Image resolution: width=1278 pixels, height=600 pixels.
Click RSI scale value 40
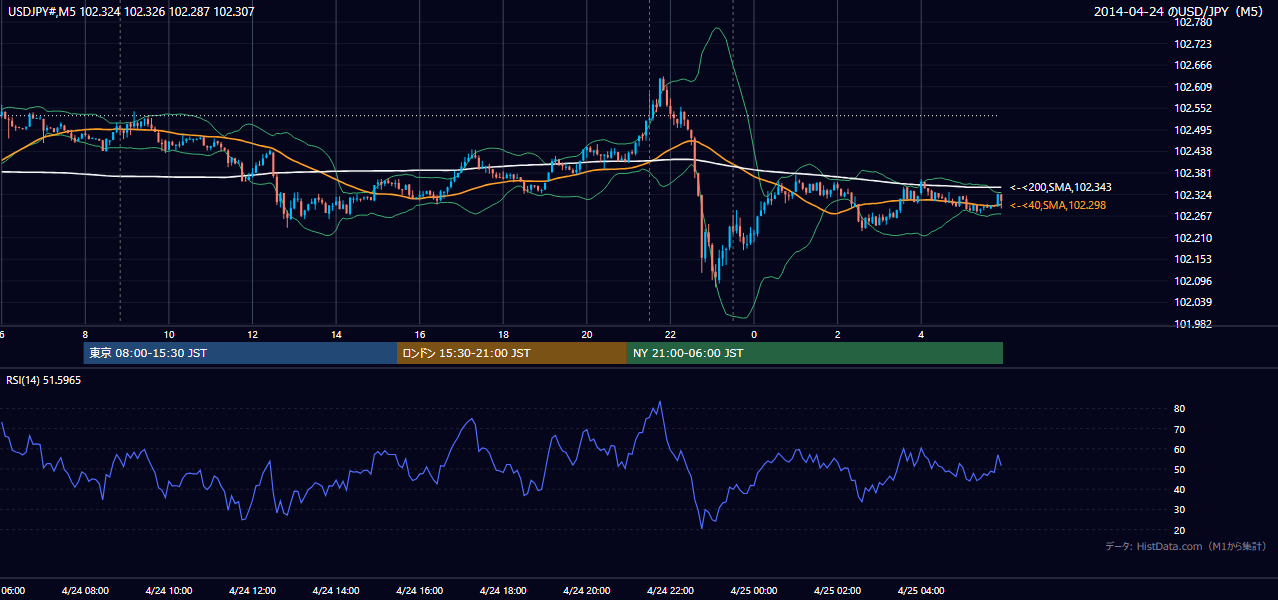click(1180, 489)
